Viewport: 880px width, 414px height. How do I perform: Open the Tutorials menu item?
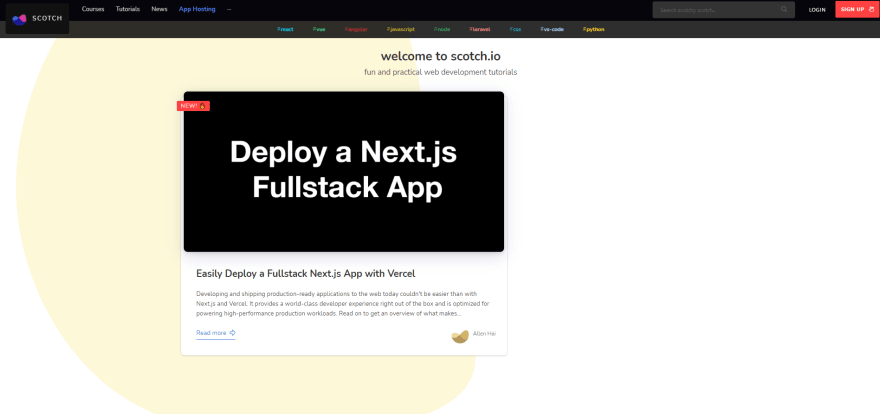point(128,10)
